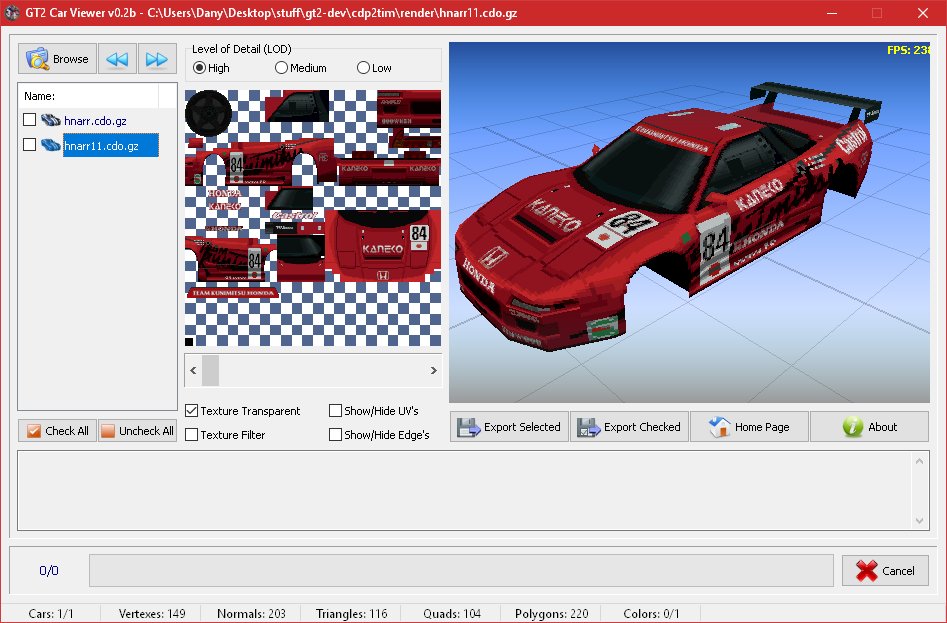The image size is (947, 623).
Task: Click the Name column header
Action: pos(89,96)
